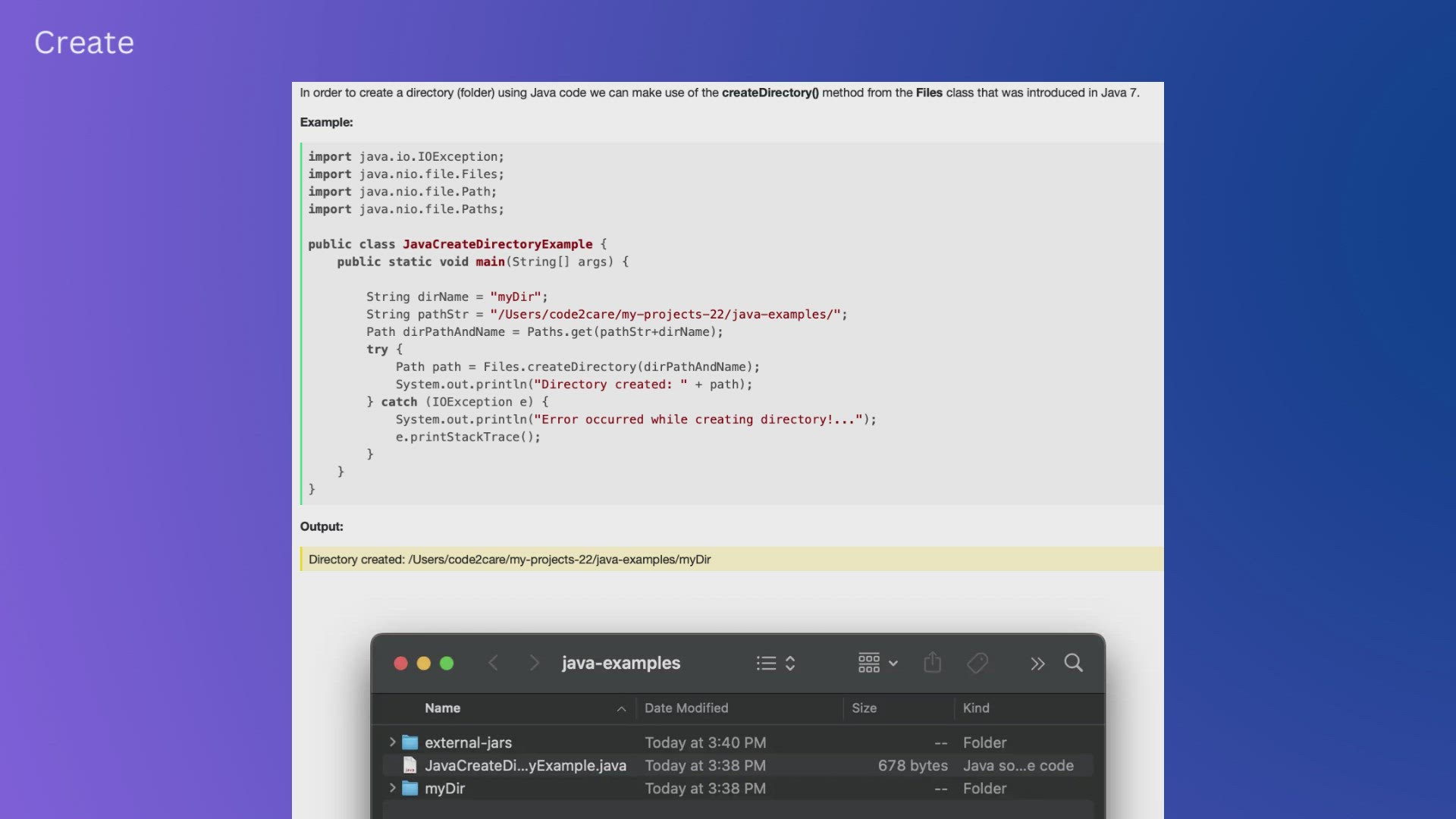Click the JavaCreateDirectoryExample class name in code

[497, 244]
